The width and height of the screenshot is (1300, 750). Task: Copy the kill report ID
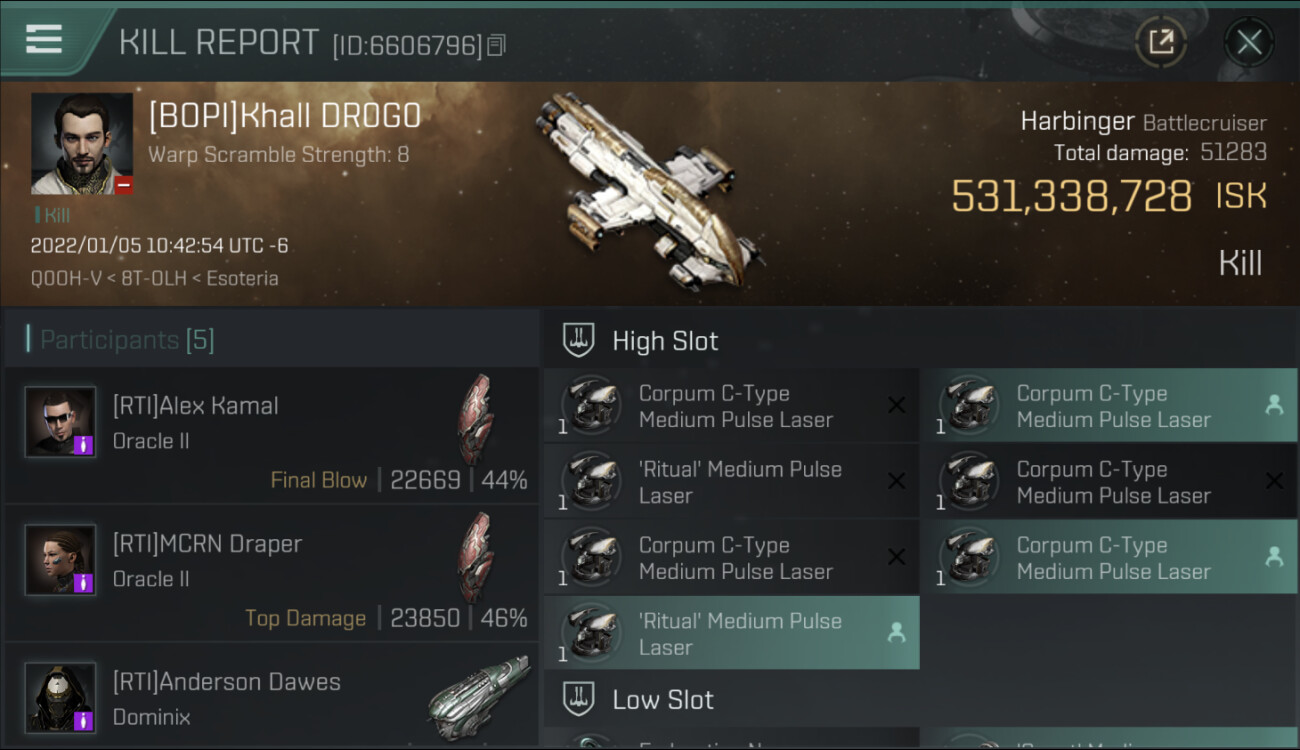coord(497,45)
